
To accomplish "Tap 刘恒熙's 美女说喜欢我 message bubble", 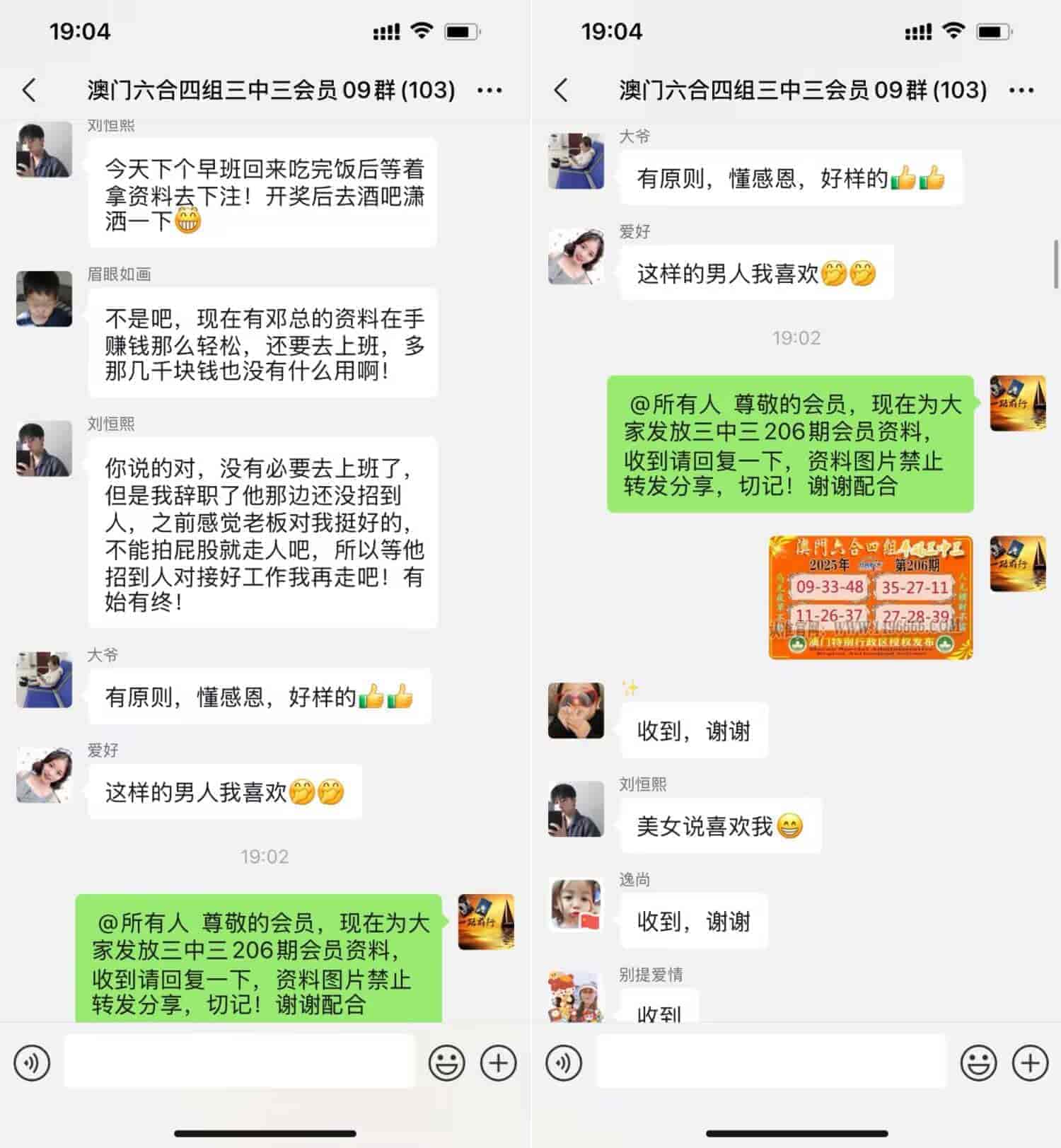I will click(x=720, y=826).
